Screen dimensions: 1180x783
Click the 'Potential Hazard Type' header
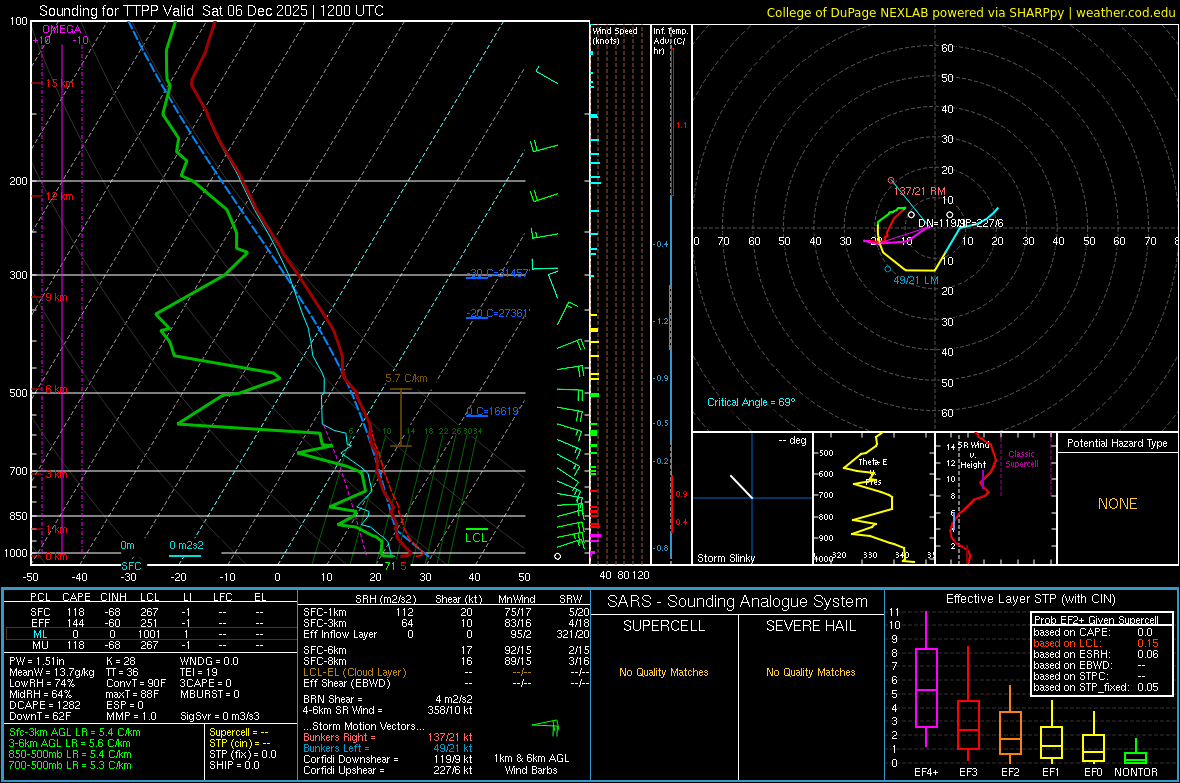click(1117, 443)
